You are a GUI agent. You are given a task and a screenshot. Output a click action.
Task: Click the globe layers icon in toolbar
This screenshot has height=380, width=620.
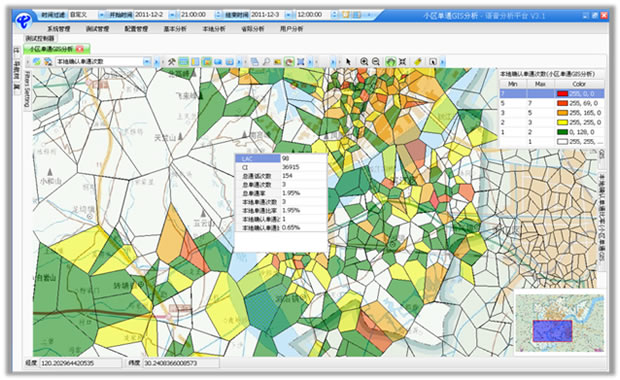pos(37,61)
